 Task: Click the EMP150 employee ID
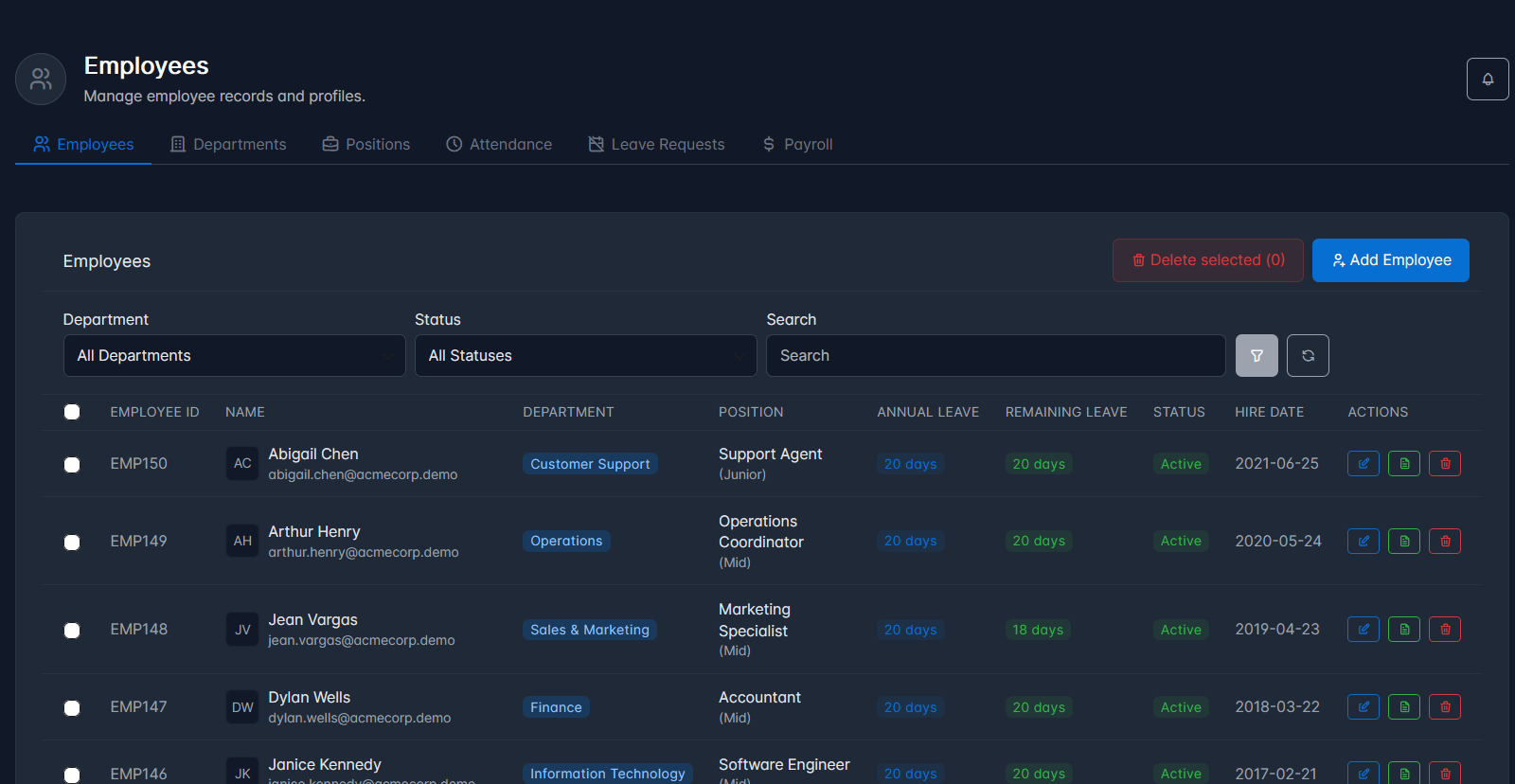point(138,464)
